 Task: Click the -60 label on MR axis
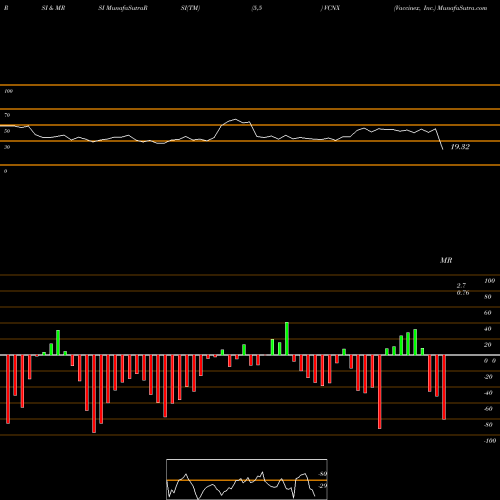click(x=488, y=409)
